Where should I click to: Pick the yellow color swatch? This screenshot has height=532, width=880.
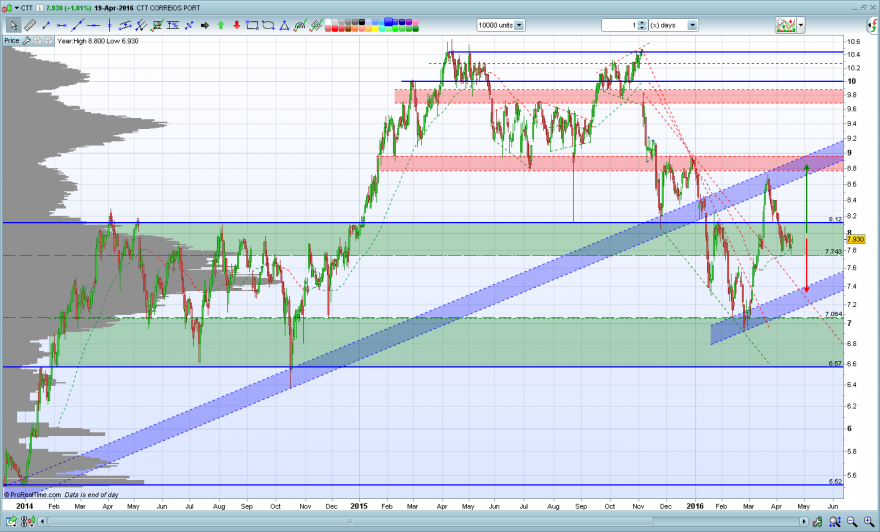pos(375,28)
